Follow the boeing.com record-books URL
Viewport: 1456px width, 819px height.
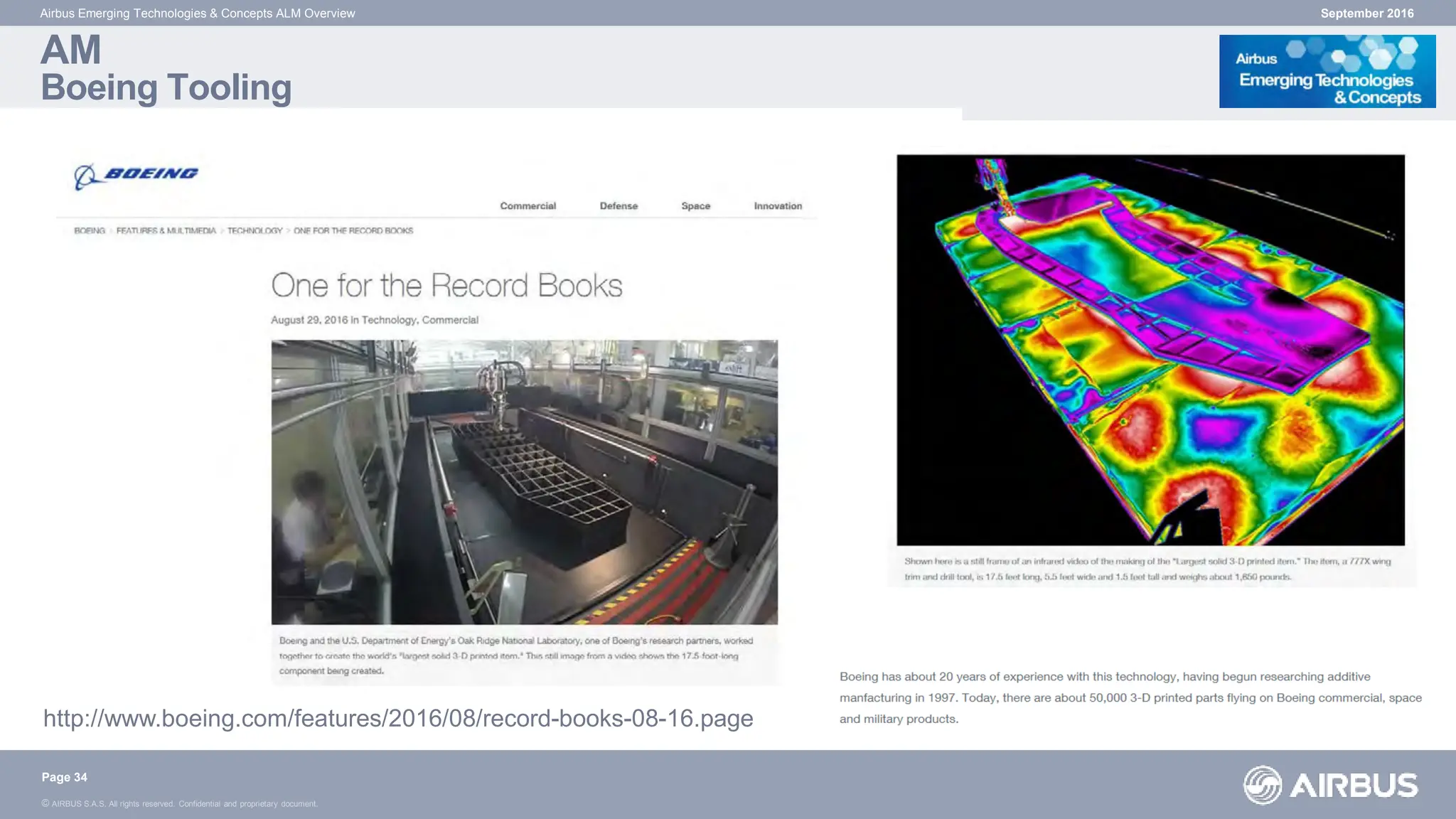[x=398, y=718]
